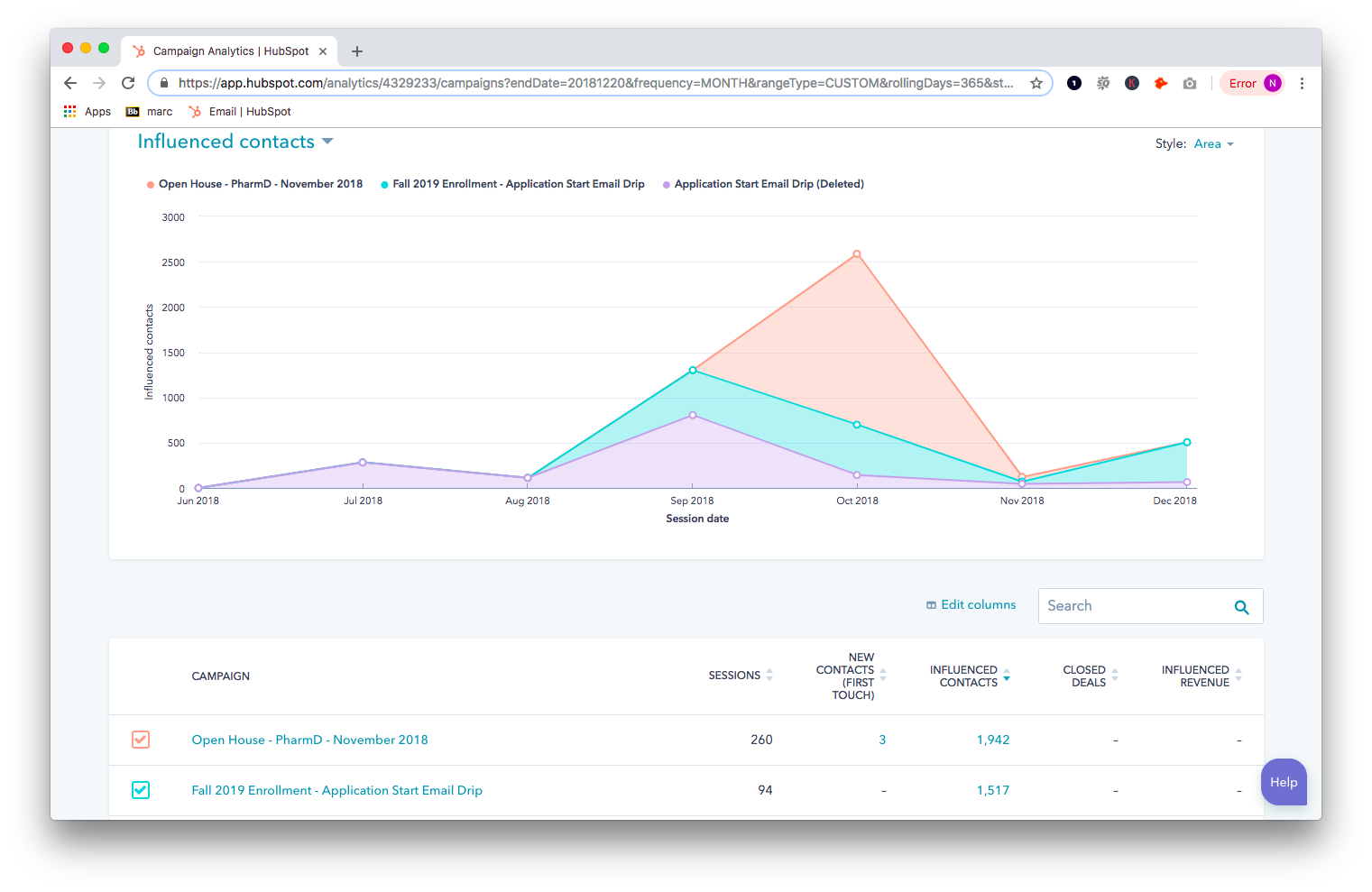Uncheck the Open House - PharmD campaign checkbox
The width and height of the screenshot is (1372, 892).
(x=141, y=740)
